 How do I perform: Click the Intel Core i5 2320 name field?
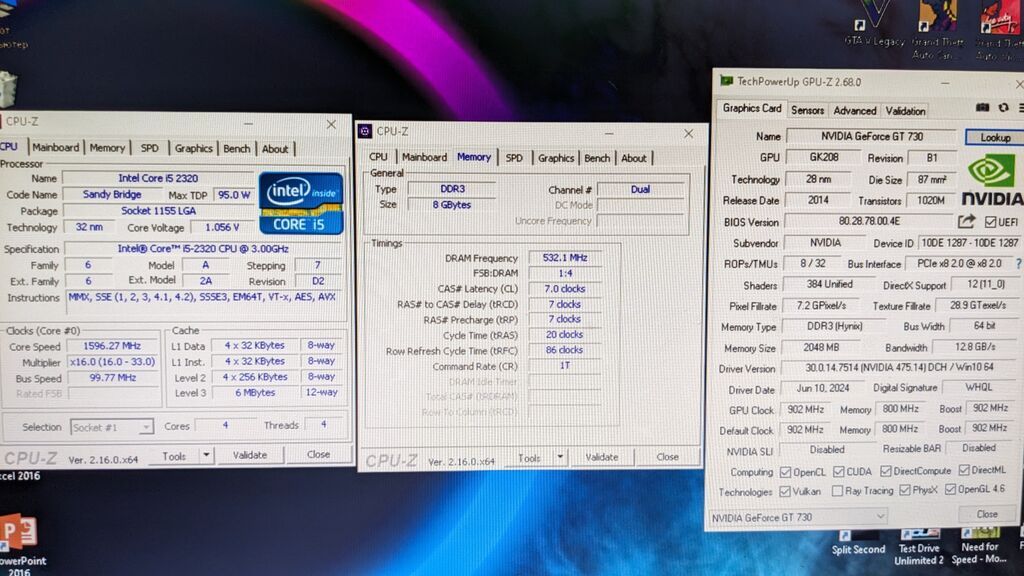click(x=158, y=178)
